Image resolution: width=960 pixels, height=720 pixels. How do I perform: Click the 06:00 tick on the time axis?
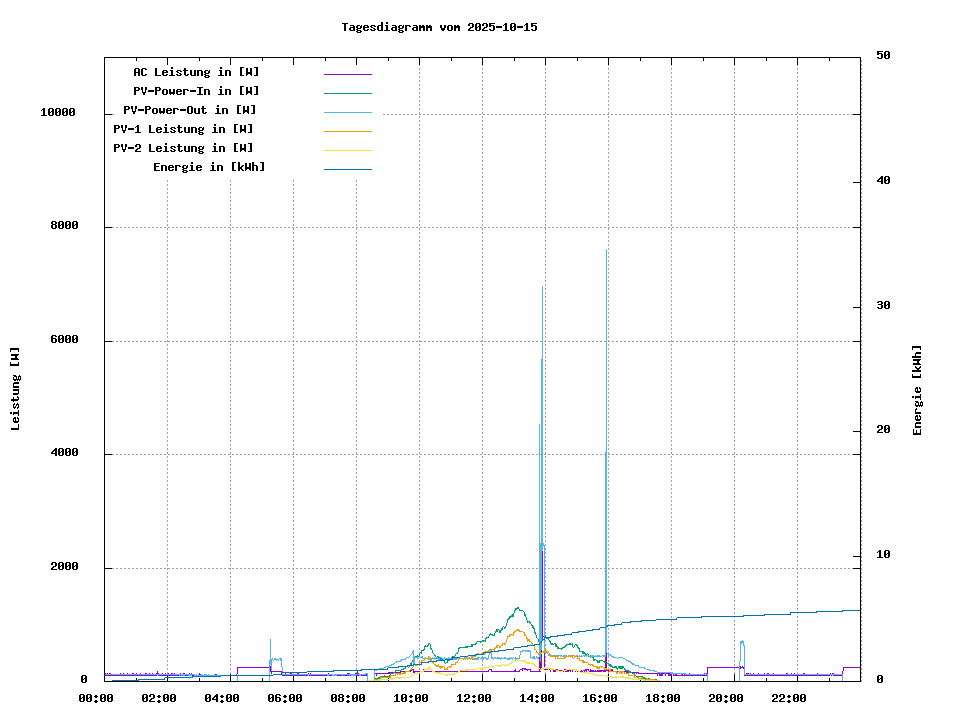pos(285,698)
